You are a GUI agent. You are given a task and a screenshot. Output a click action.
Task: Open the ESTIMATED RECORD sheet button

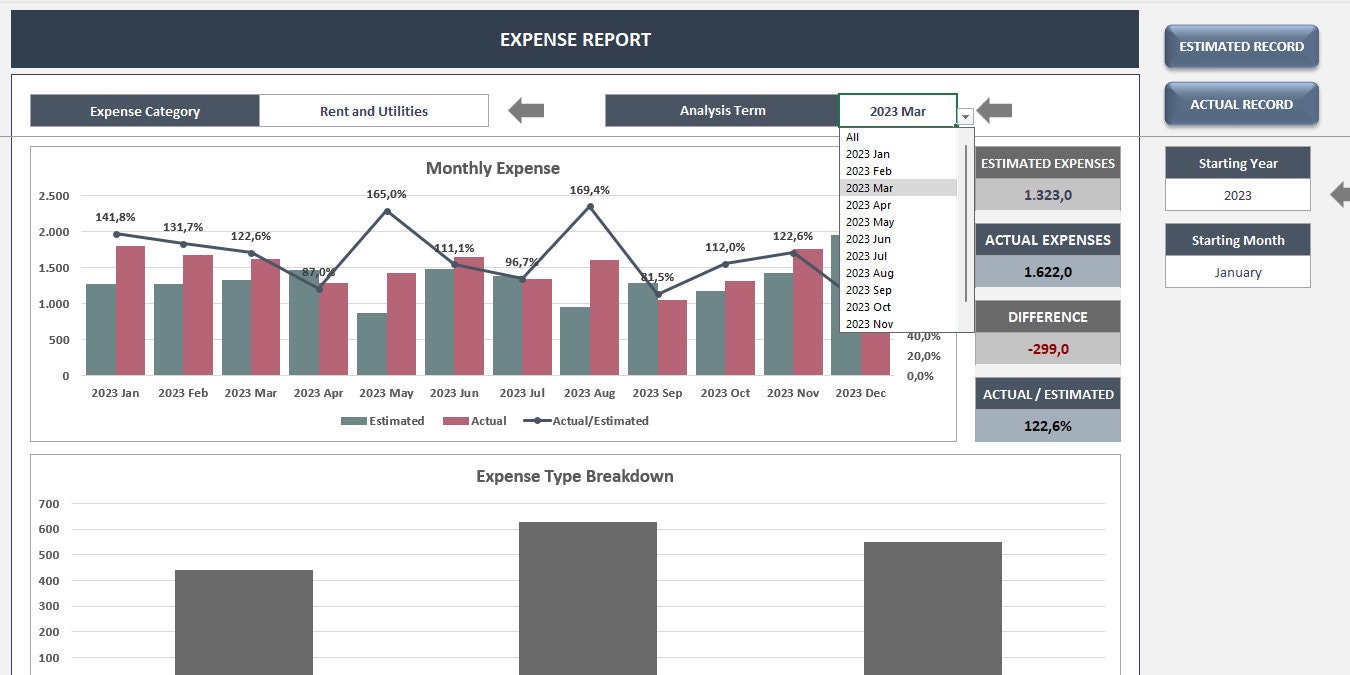coord(1241,46)
